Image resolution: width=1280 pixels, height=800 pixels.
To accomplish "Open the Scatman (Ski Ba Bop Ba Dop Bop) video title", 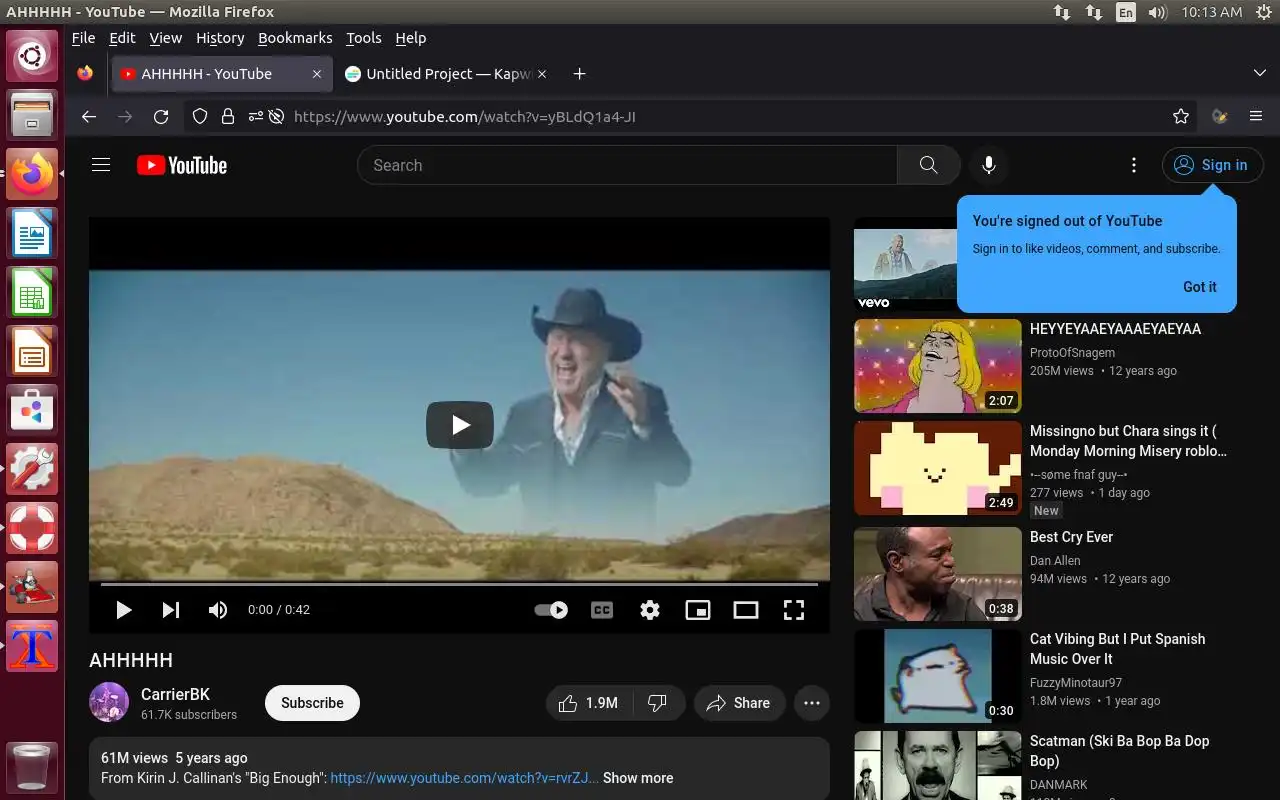I will click(1120, 751).
